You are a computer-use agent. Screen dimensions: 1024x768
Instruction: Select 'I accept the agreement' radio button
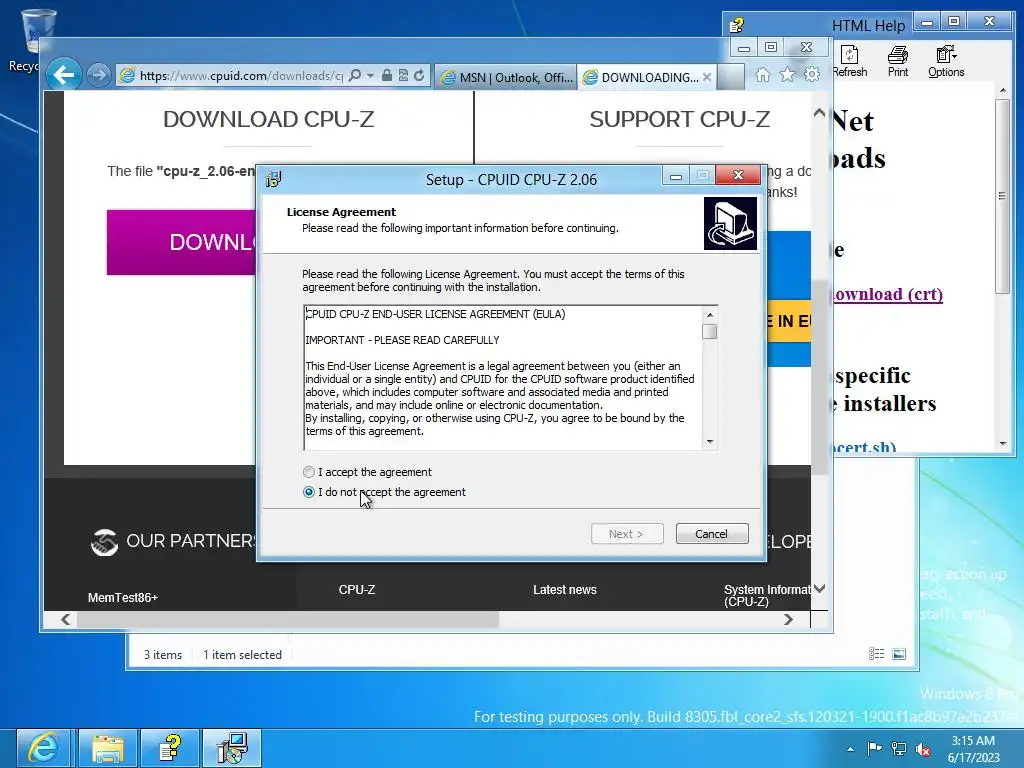pos(309,472)
